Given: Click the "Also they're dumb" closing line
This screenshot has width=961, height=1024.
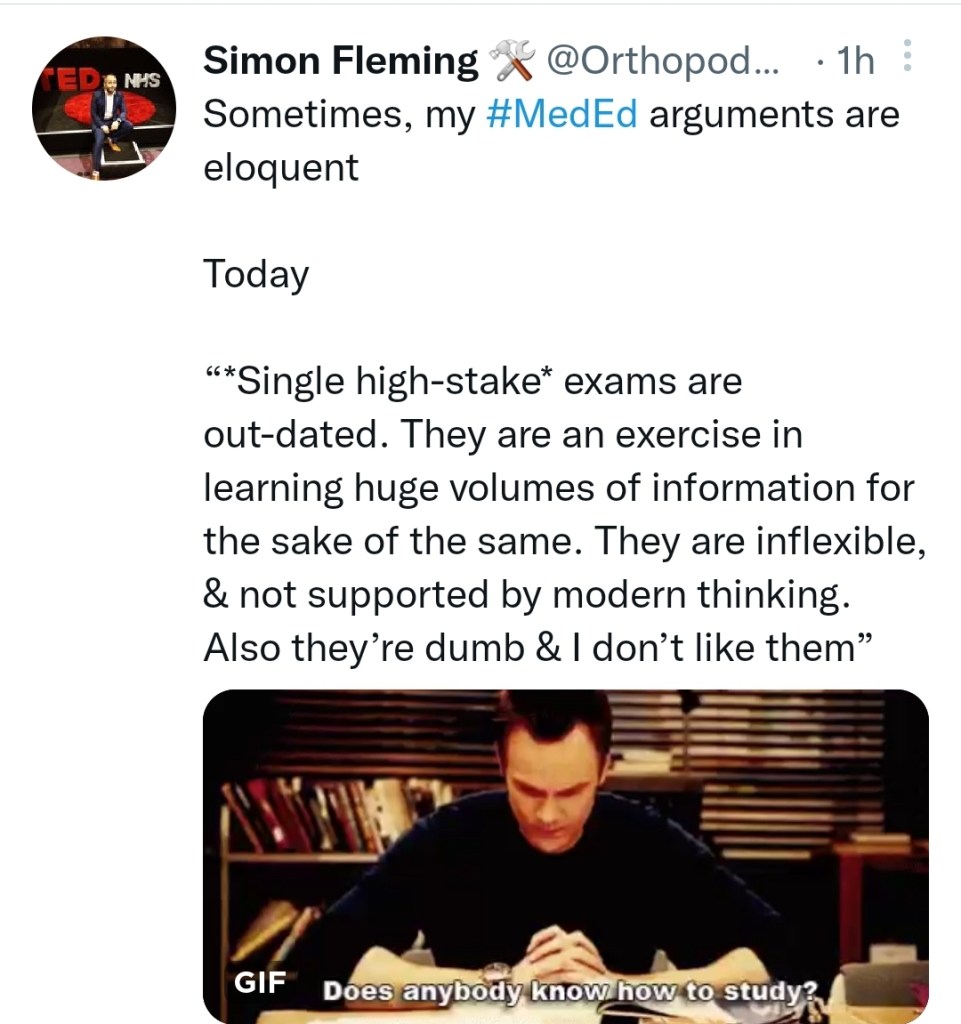Looking at the screenshot, I should (x=539, y=649).
